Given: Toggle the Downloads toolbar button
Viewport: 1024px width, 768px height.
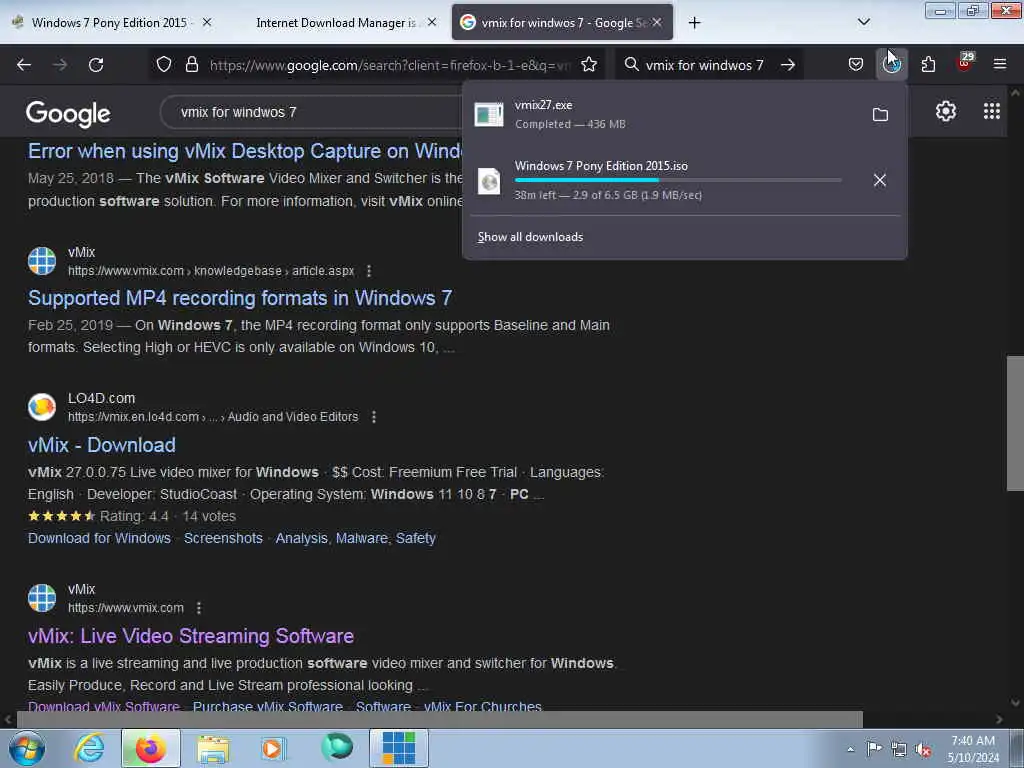Looking at the screenshot, I should (891, 65).
